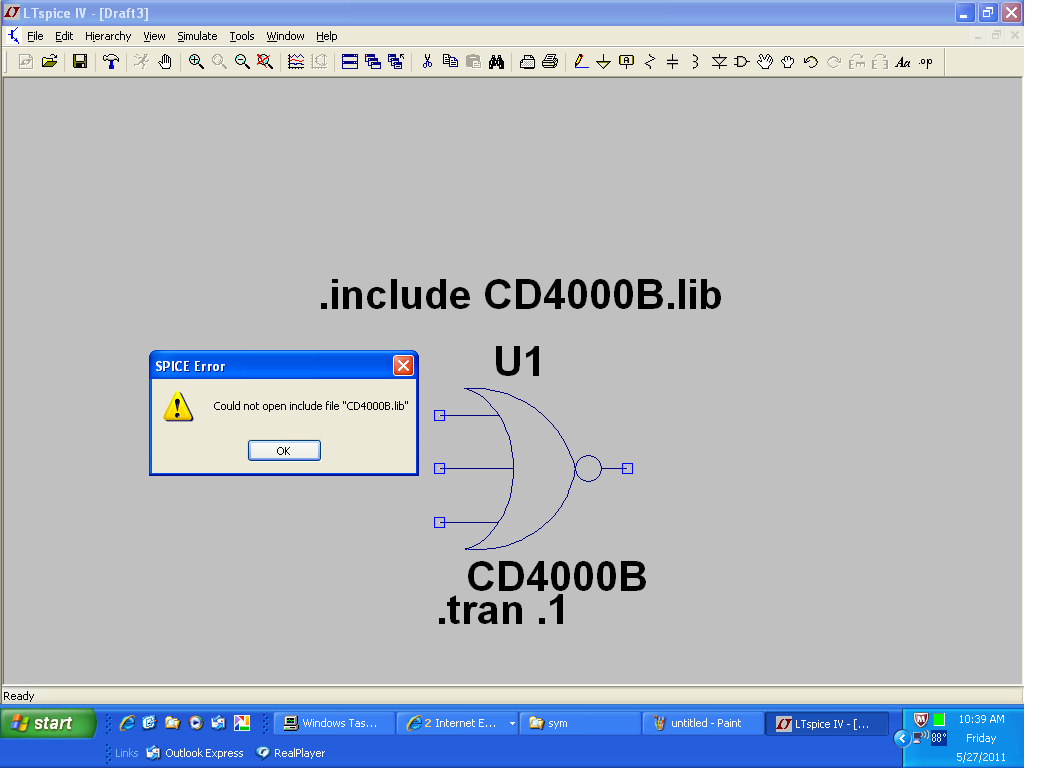
Task: Open the Tools menu
Action: (x=242, y=36)
